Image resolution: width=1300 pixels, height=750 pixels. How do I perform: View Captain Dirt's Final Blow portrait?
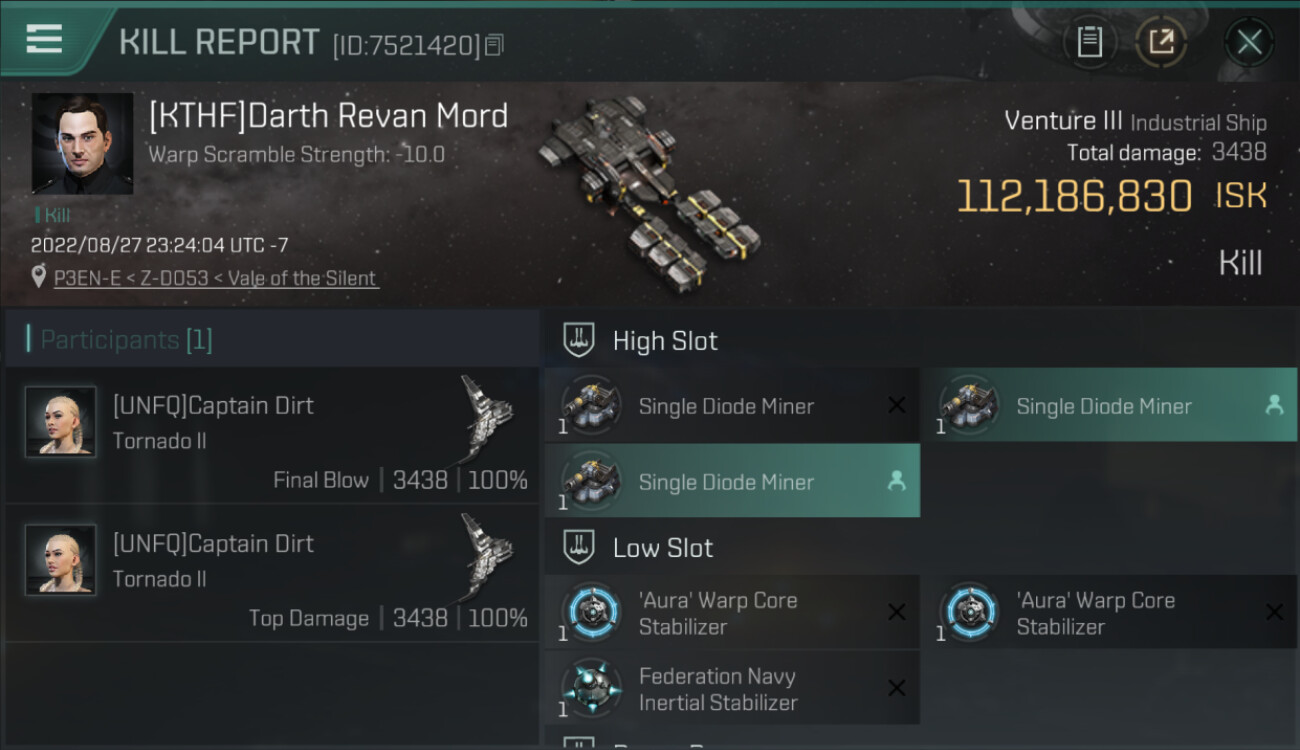pyautogui.click(x=61, y=422)
